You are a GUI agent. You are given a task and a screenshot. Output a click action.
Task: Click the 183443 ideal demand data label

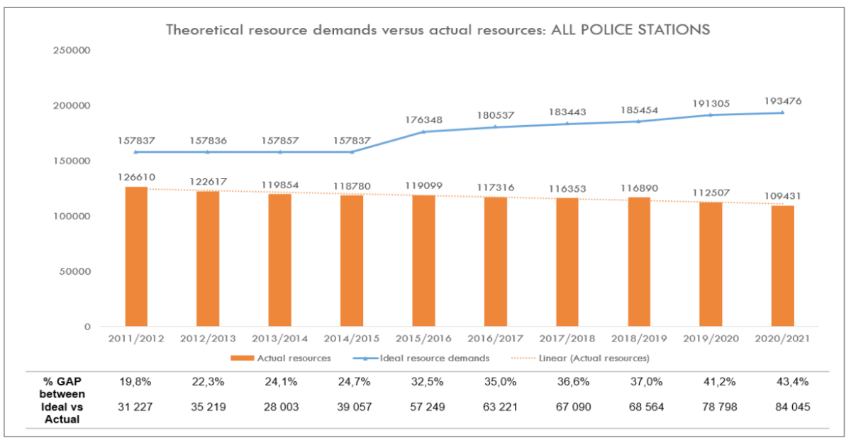[567, 112]
